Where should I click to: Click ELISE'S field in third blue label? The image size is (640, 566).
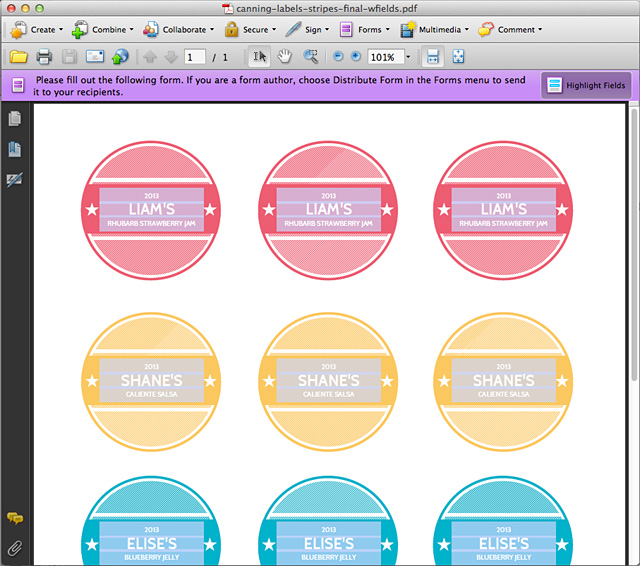(503, 544)
